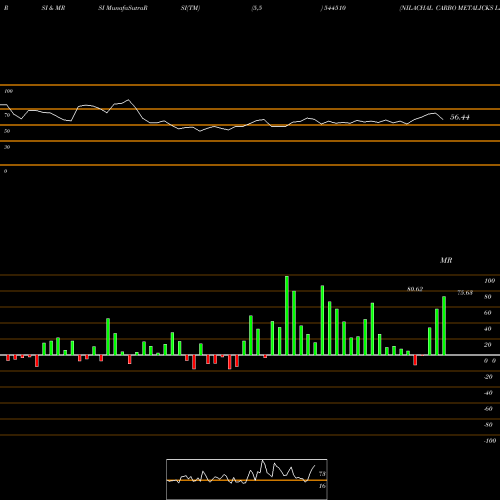Click the last green MR bar near 75.68
Viewport: 500px width, 500px height.
(444, 326)
